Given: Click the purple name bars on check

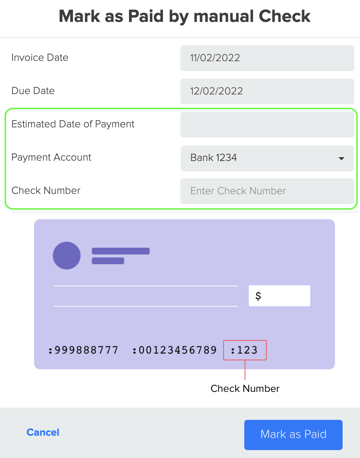Looking at the screenshot, I should (121, 256).
